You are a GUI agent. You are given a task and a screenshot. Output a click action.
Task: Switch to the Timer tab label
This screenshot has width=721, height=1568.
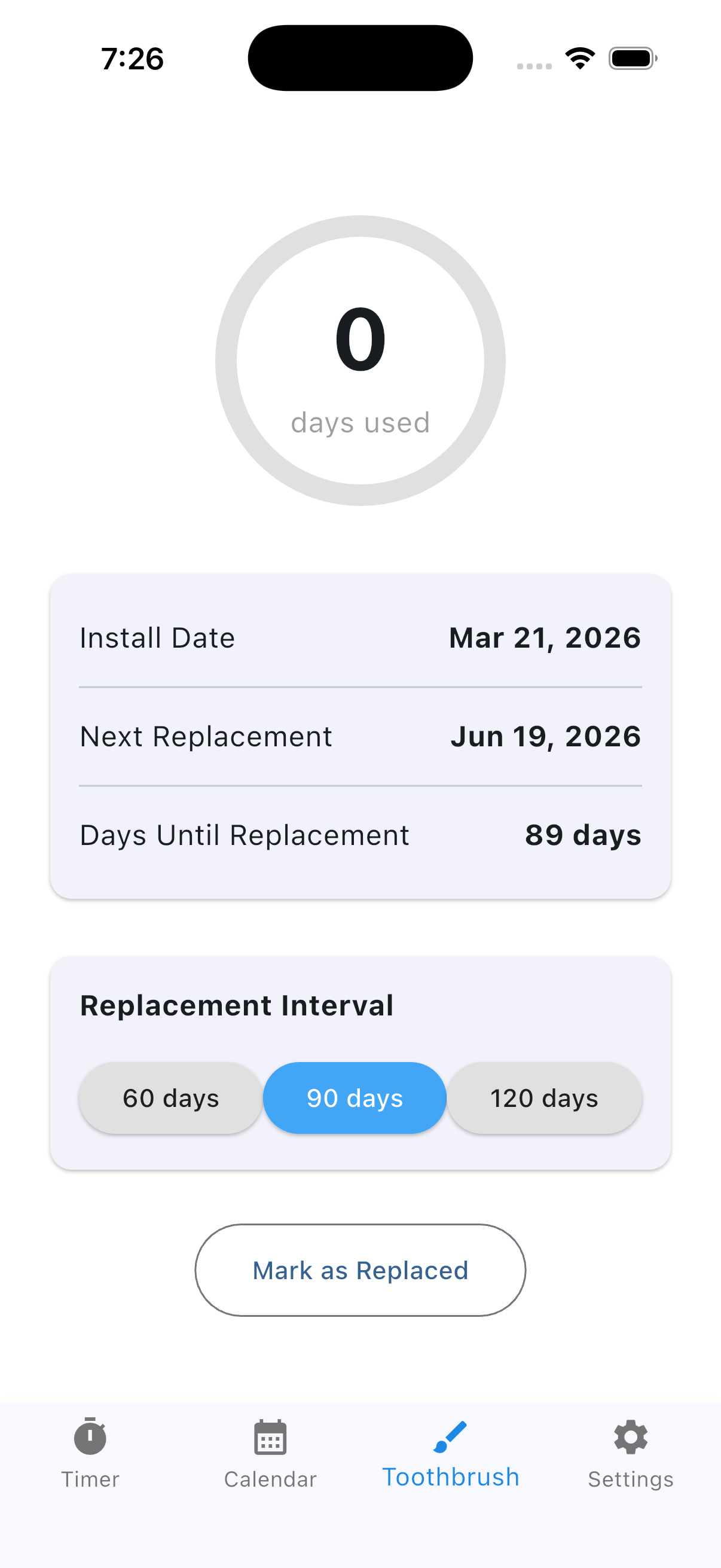[90, 1479]
